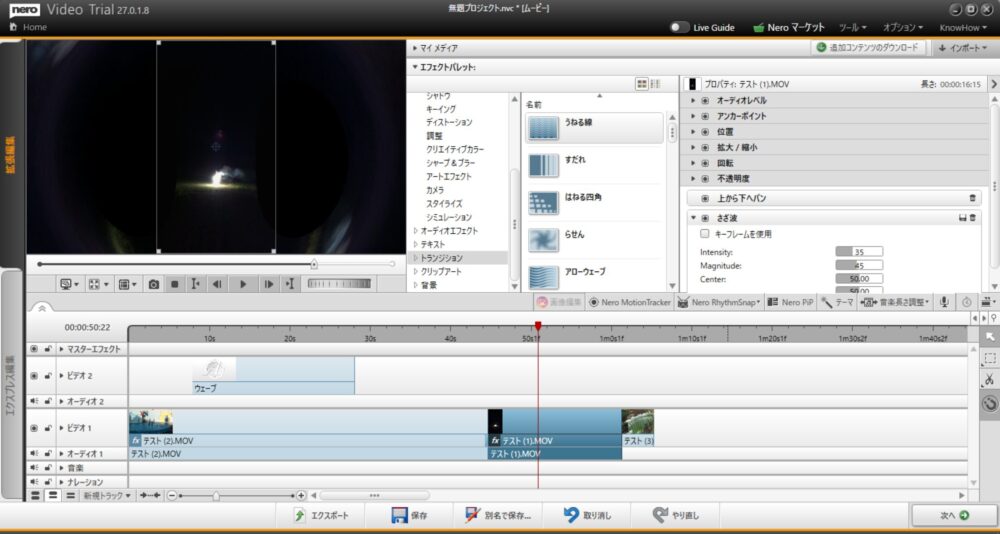Click the 別名で保存 button
The image size is (1000, 534).
[x=499, y=515]
